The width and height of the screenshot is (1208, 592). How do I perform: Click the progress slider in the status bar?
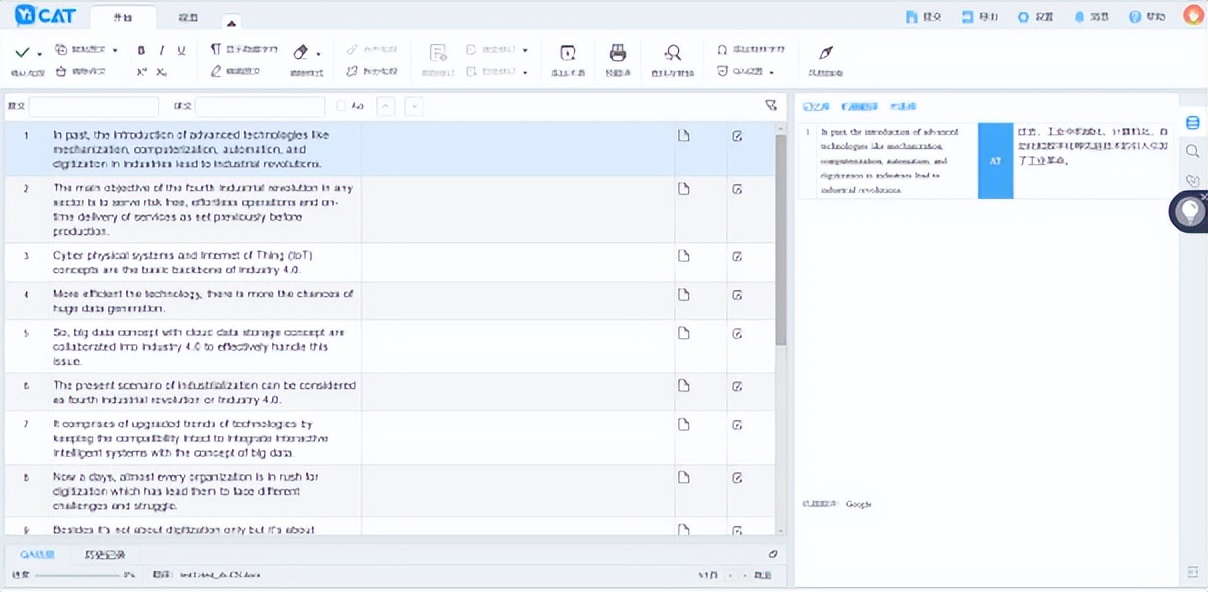[x=75, y=576]
